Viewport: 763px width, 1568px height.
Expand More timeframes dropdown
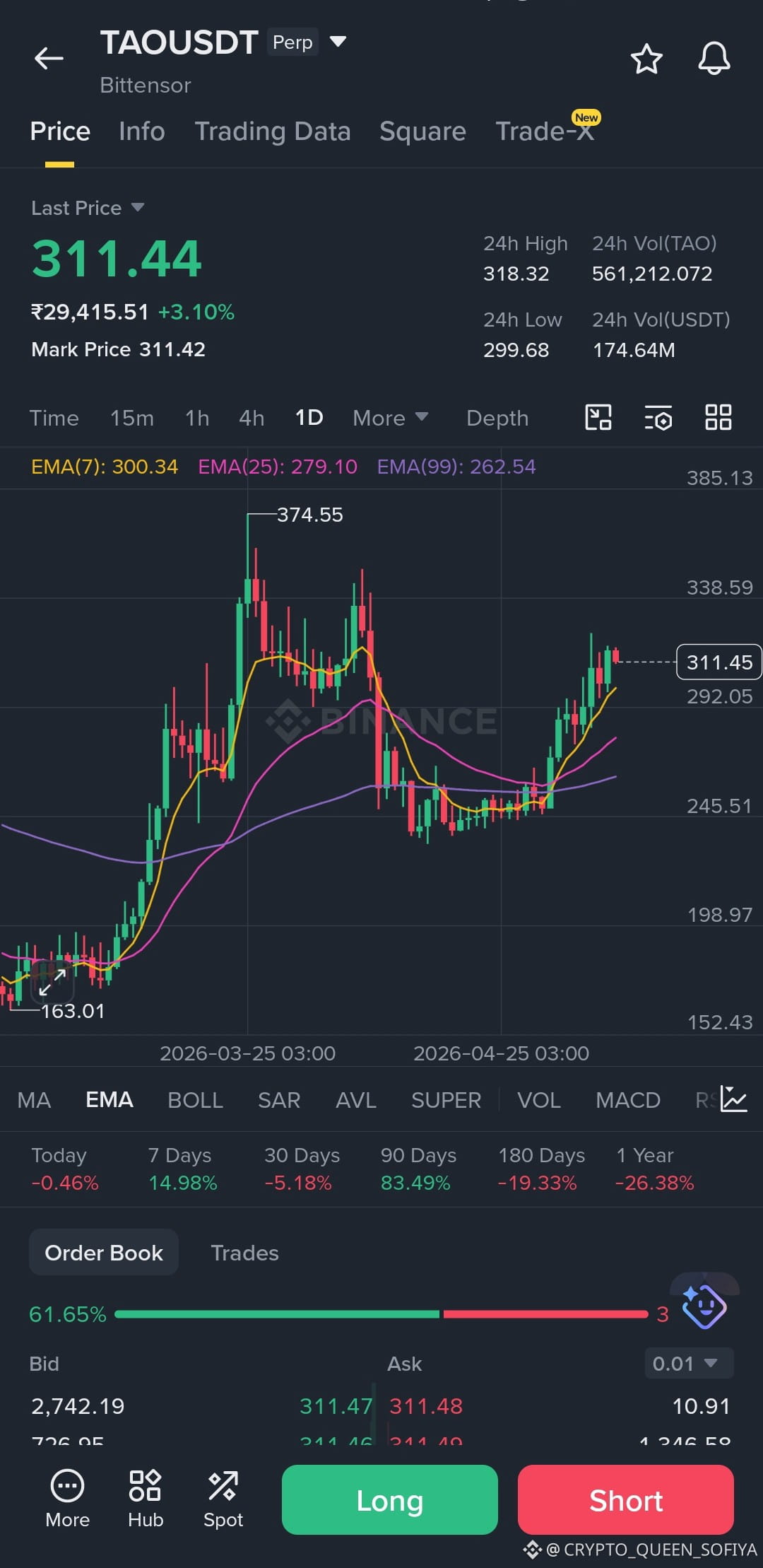pos(391,418)
